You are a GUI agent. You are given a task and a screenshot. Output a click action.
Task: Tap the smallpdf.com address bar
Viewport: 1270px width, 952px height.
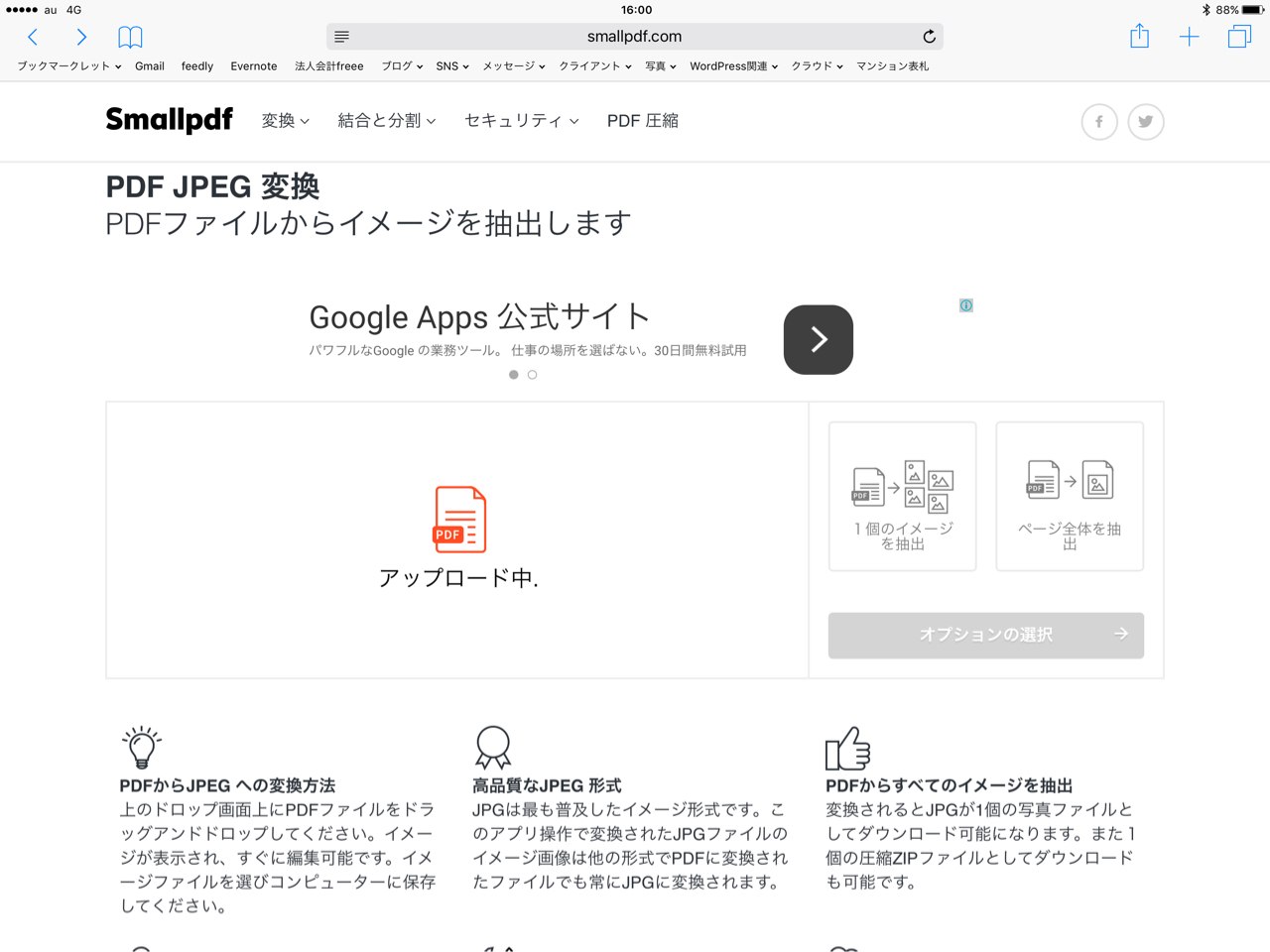click(635, 37)
